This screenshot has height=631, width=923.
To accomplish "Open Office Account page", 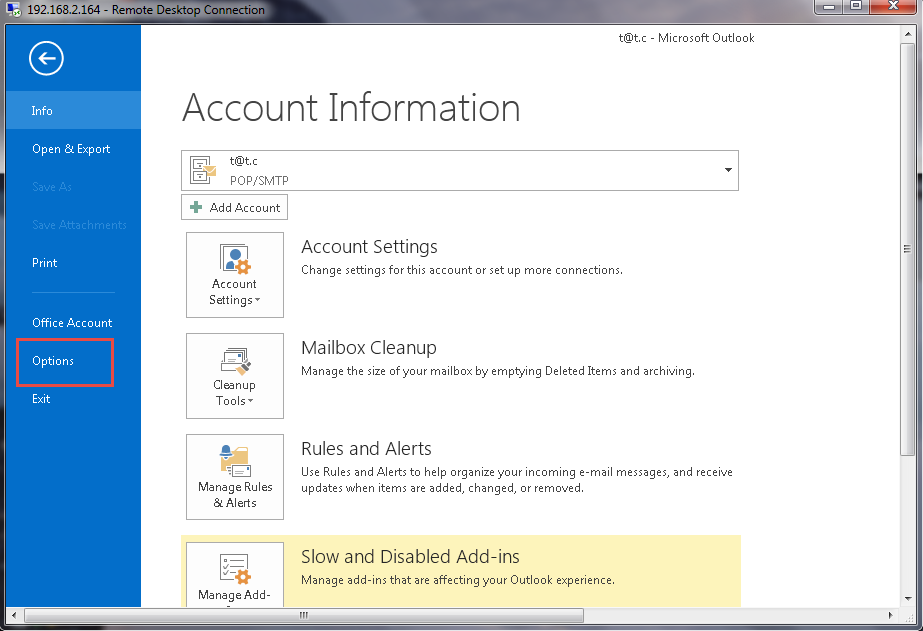I will tap(73, 323).
